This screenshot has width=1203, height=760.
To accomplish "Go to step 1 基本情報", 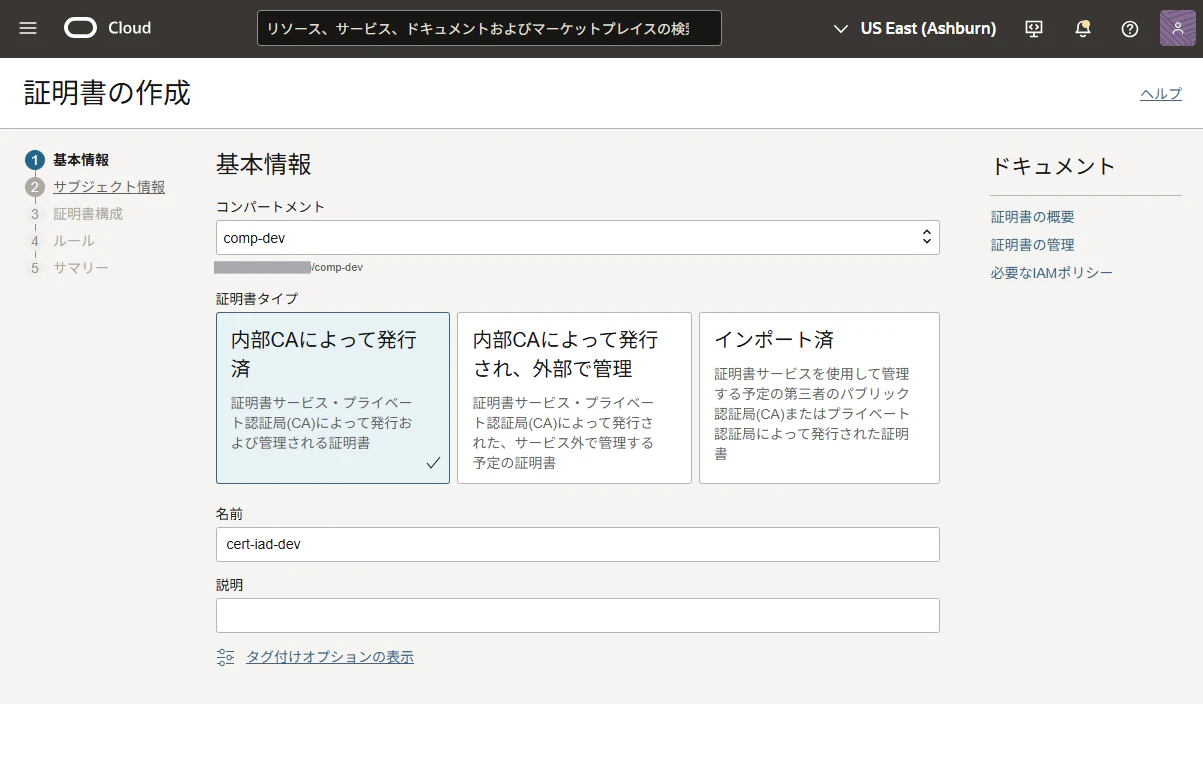I will click(68, 160).
